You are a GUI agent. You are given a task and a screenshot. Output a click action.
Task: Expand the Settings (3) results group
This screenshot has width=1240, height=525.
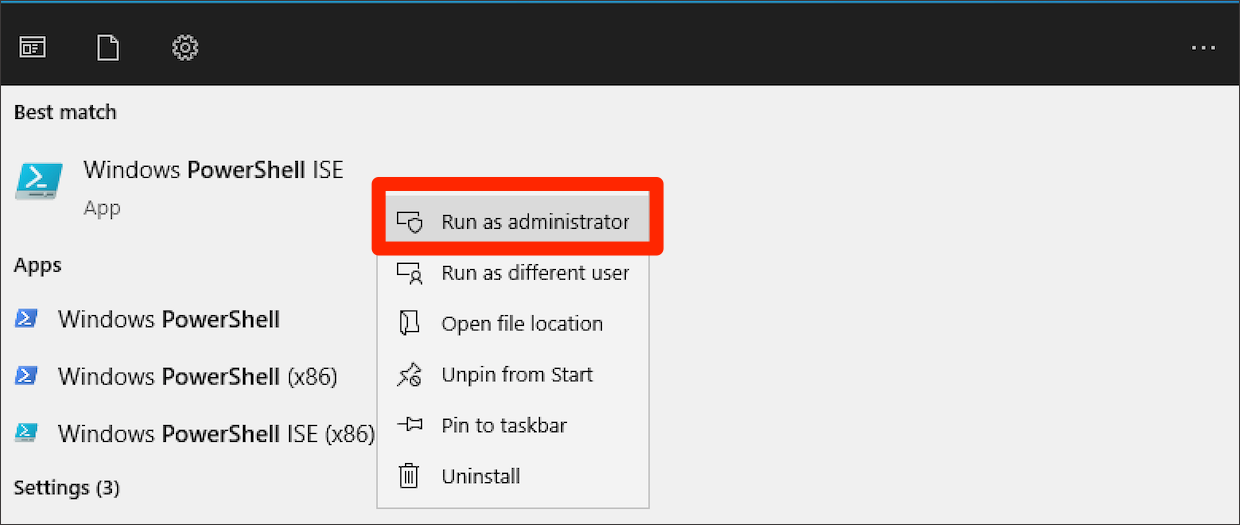point(67,488)
